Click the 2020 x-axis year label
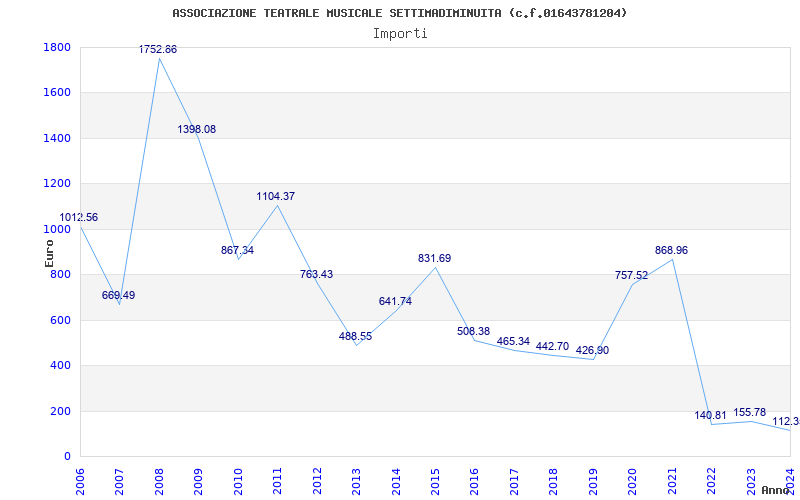This screenshot has width=800, height=500. (633, 482)
